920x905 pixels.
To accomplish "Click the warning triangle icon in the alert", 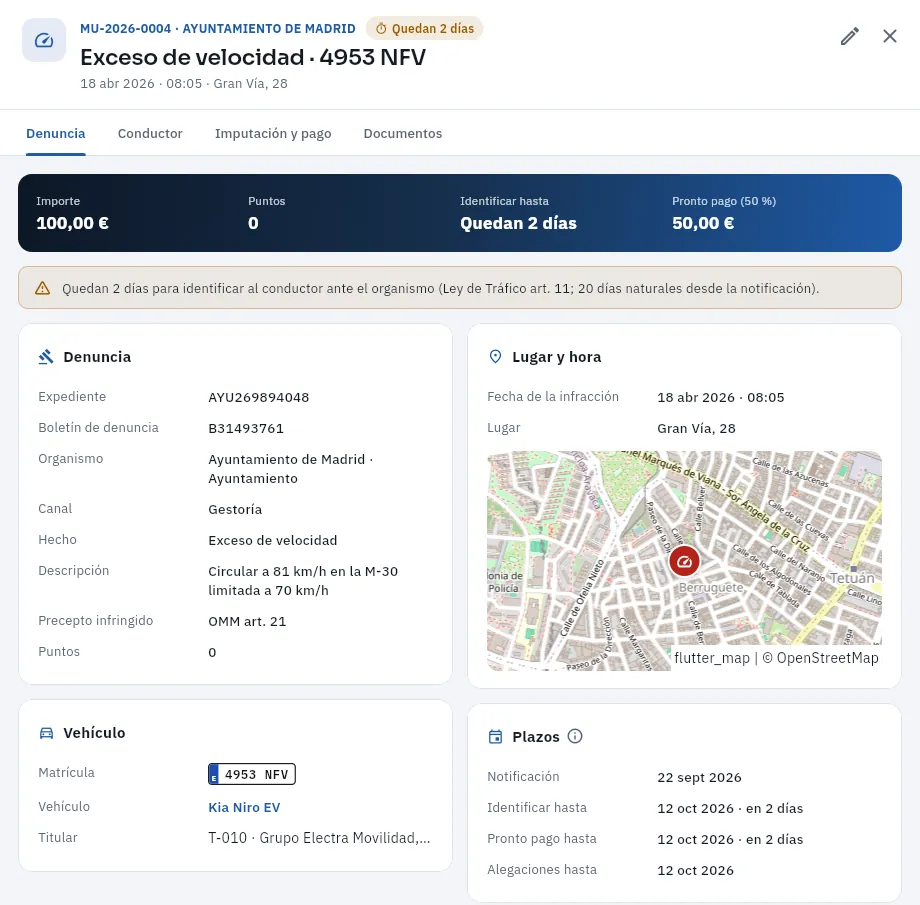I will tap(42, 288).
